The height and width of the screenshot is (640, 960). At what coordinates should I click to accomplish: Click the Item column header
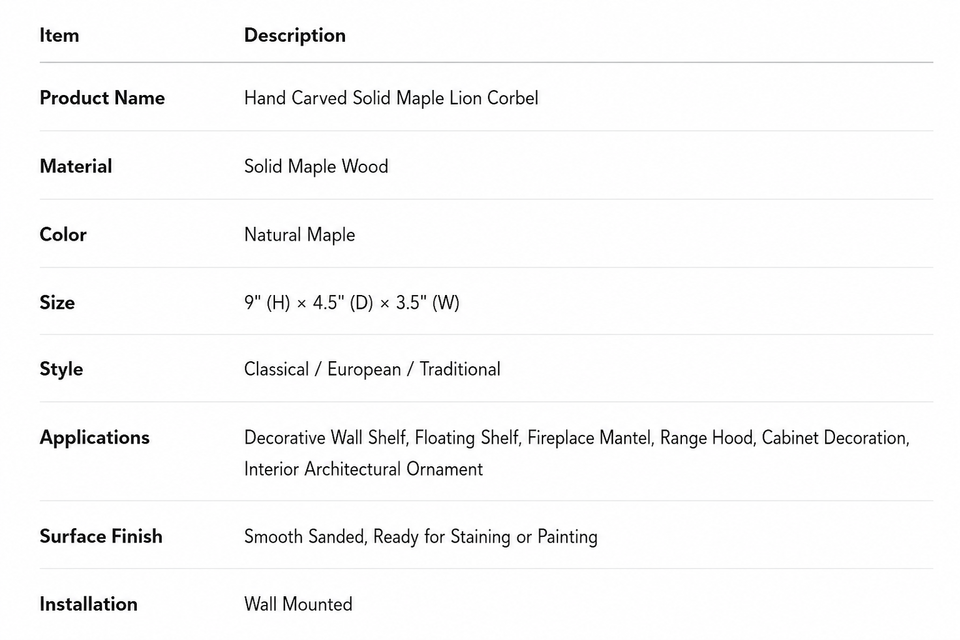(x=59, y=35)
